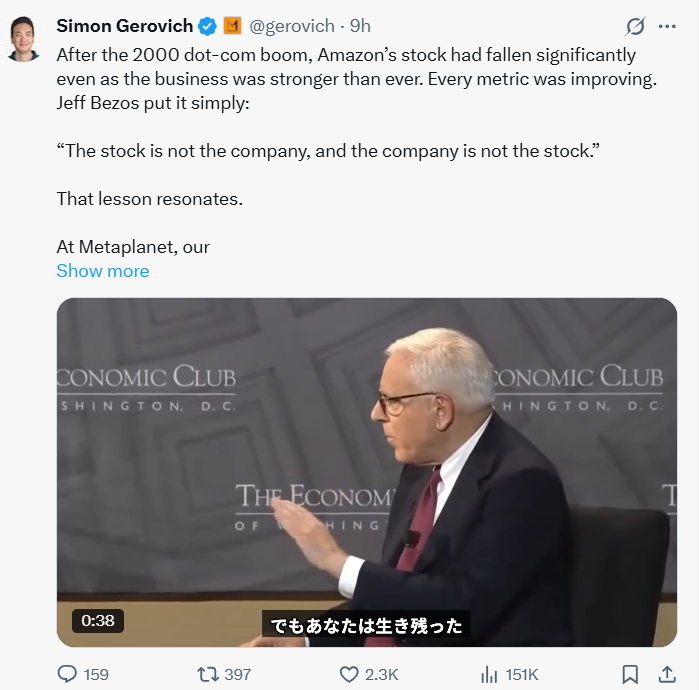The image size is (699, 690).
Task: Click the 397 reposts count
Action: [238, 674]
